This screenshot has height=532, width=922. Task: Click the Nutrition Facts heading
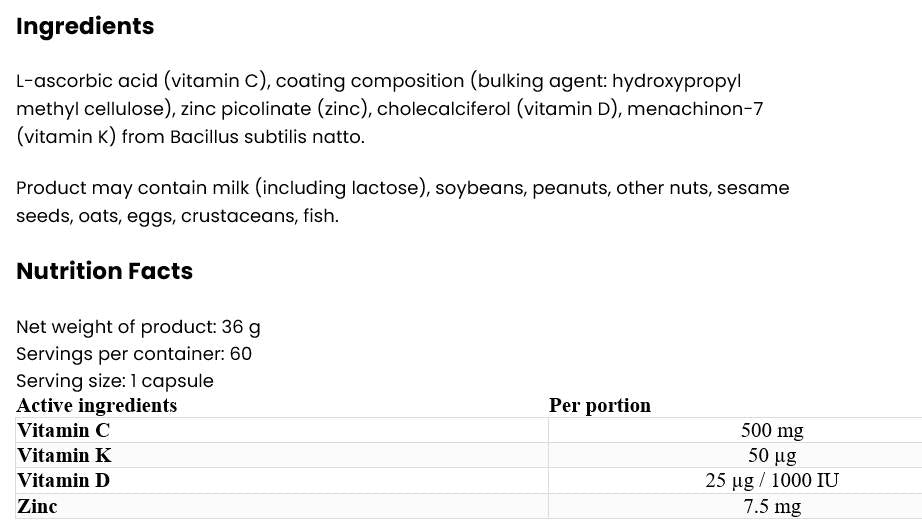(104, 271)
